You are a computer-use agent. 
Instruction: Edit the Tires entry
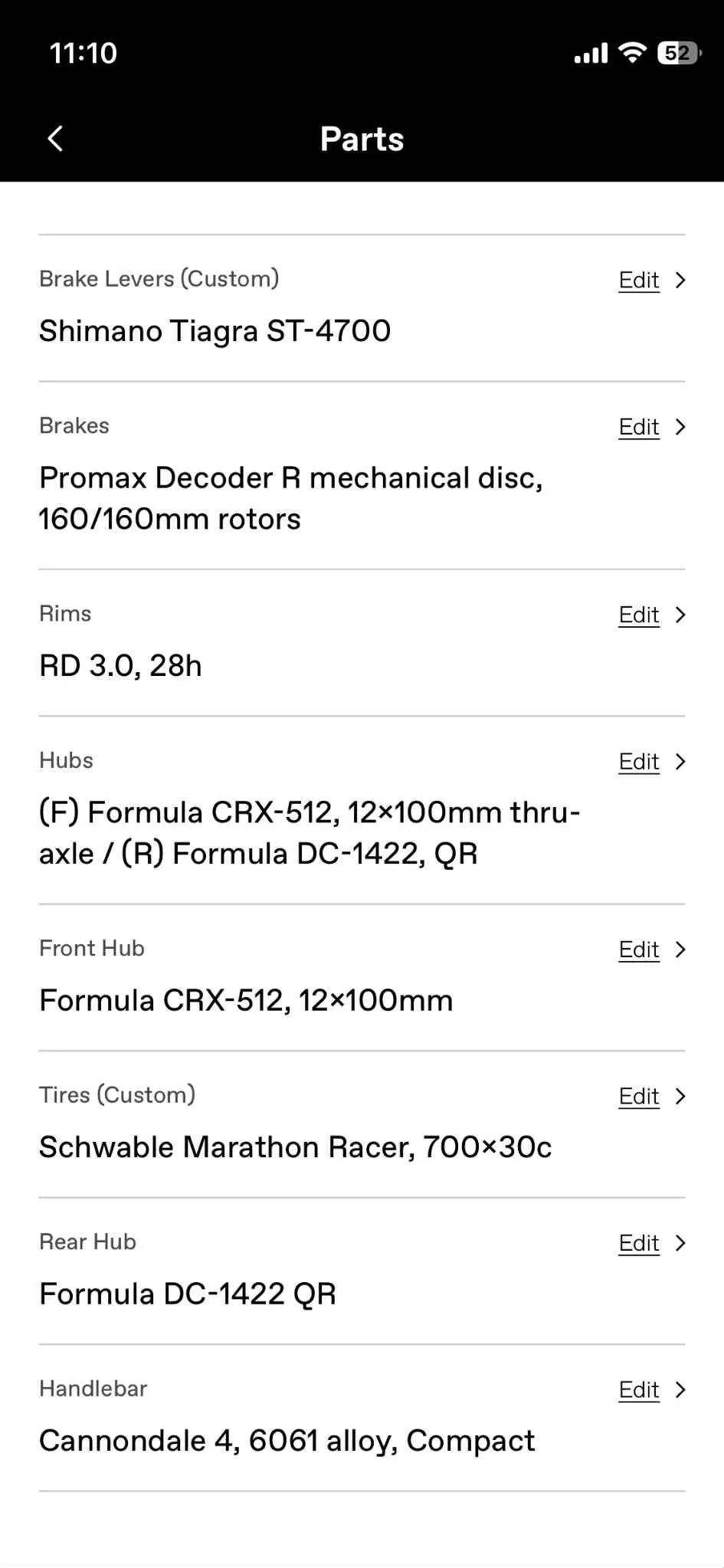pos(638,1097)
